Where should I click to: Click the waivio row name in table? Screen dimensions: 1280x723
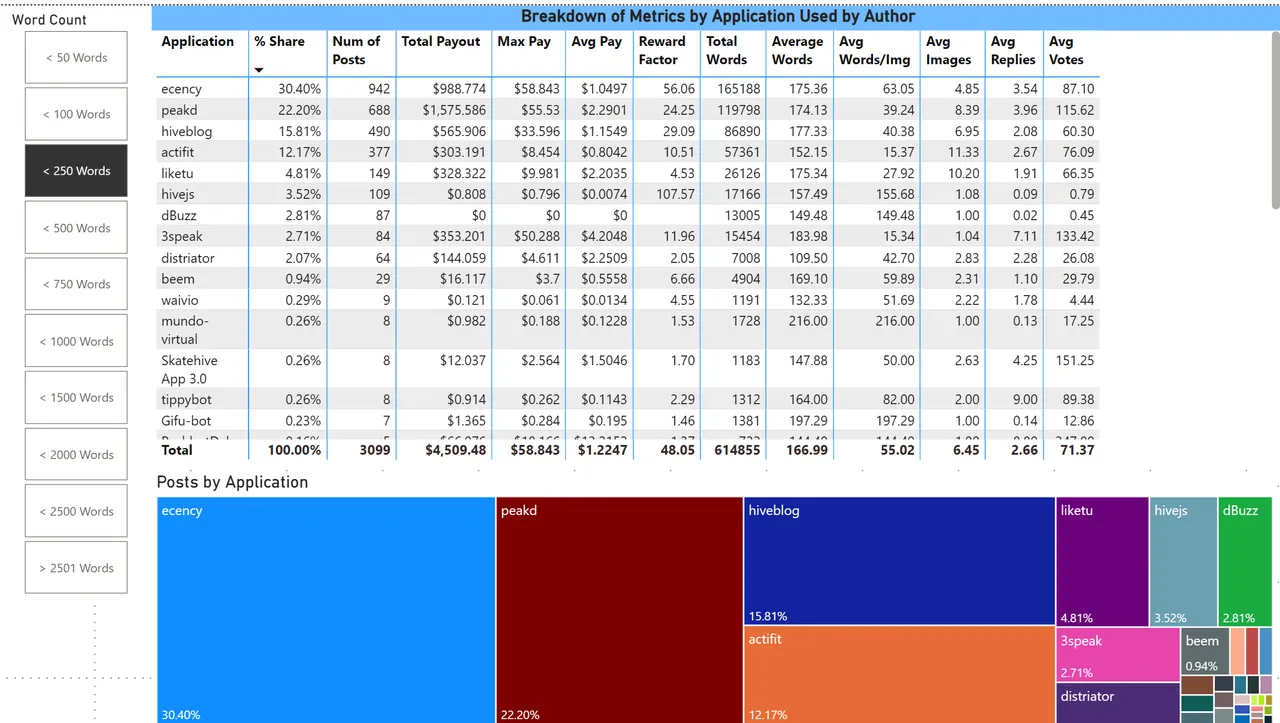pos(180,300)
